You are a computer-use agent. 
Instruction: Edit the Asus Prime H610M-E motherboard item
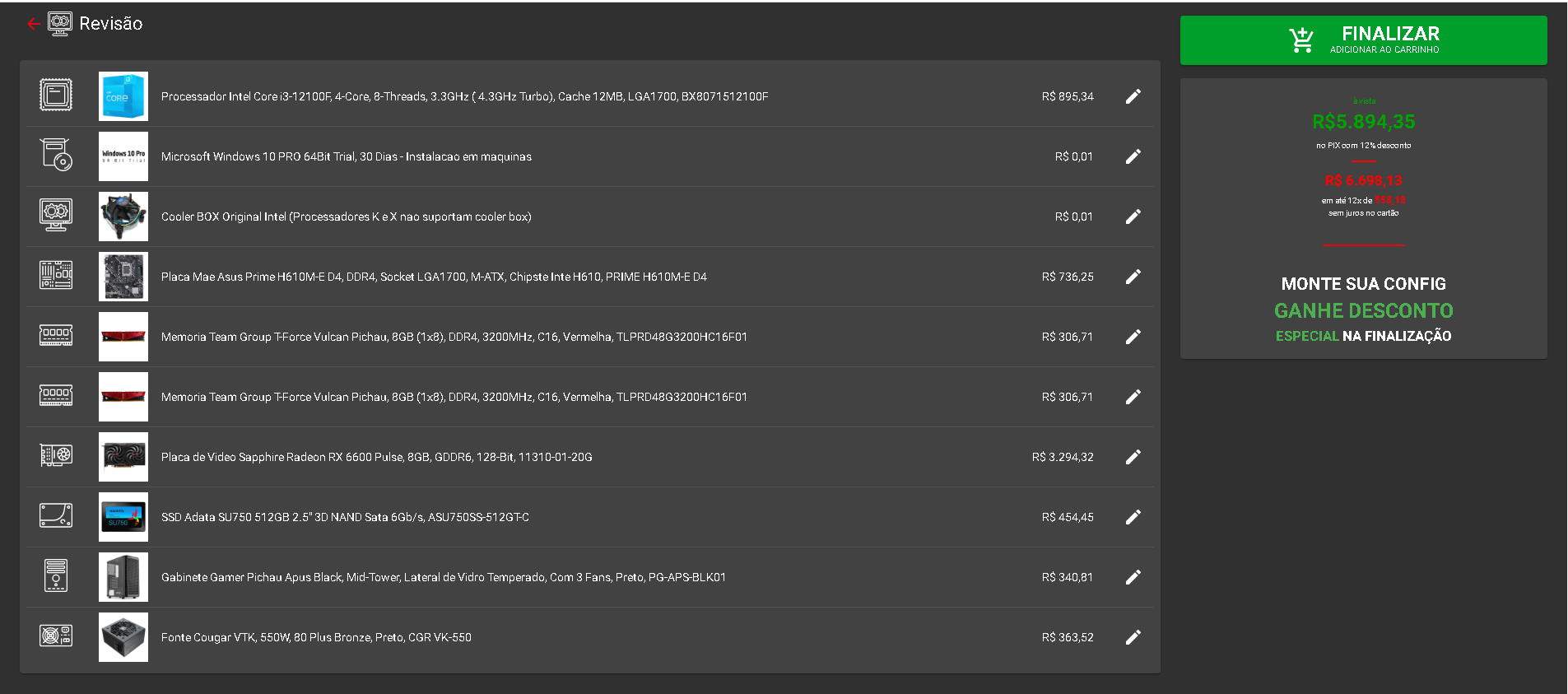pyautogui.click(x=1133, y=277)
